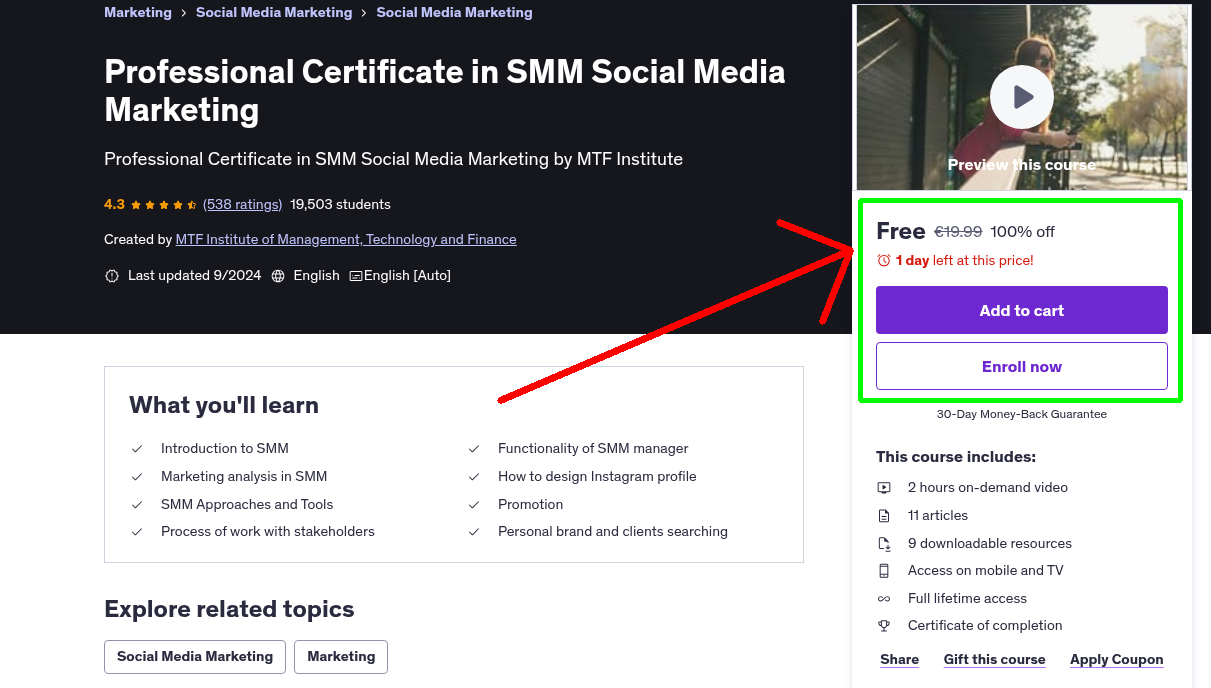Click the 'What you'll learn' heading
Screen dimensions: 1211x688
(224, 405)
